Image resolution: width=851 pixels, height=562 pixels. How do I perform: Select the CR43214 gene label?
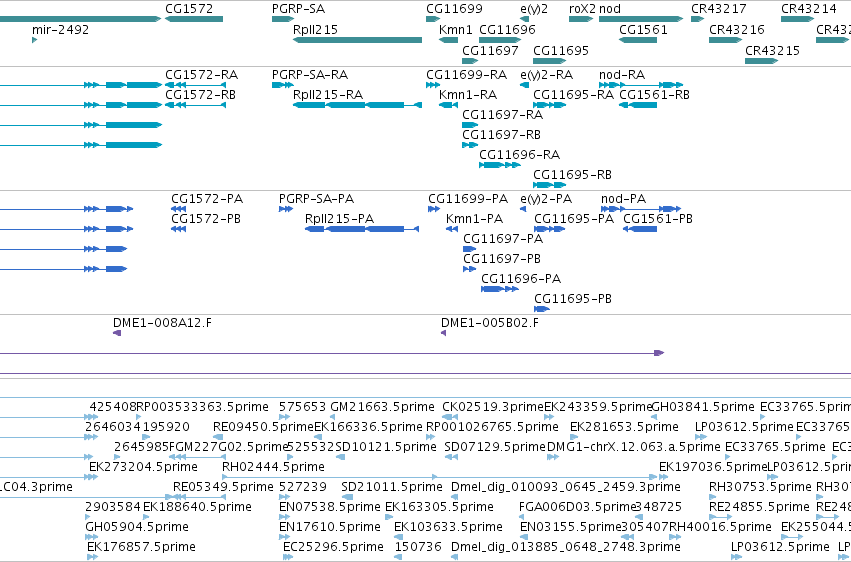[x=809, y=9]
